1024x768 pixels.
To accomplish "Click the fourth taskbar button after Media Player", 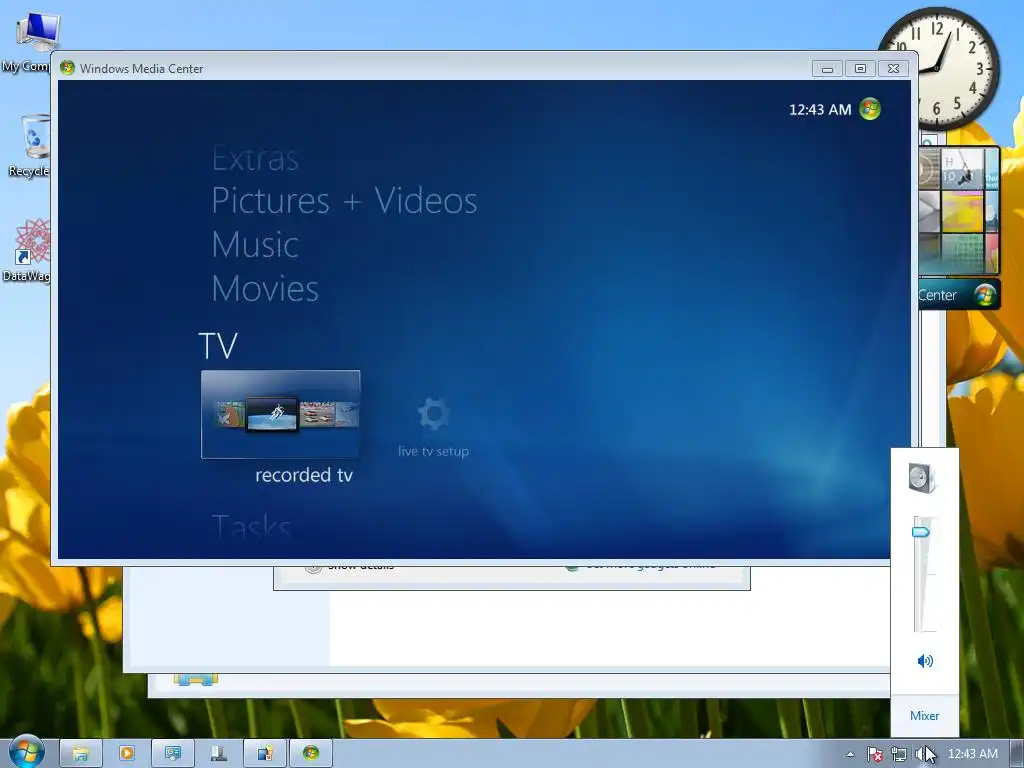I will 219,754.
